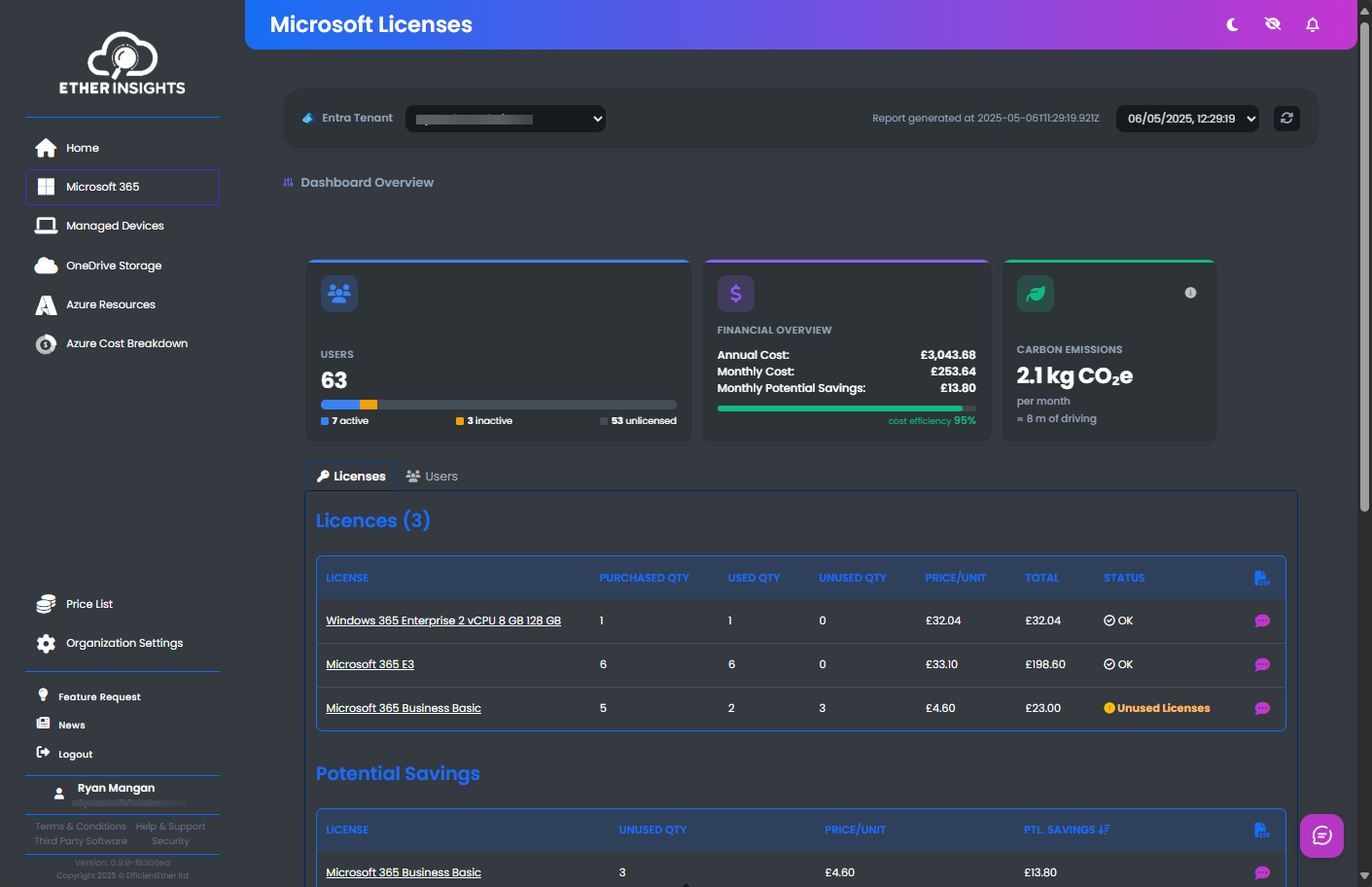The width and height of the screenshot is (1372, 887).
Task: Open OneDrive Storage page
Action: coord(123,266)
